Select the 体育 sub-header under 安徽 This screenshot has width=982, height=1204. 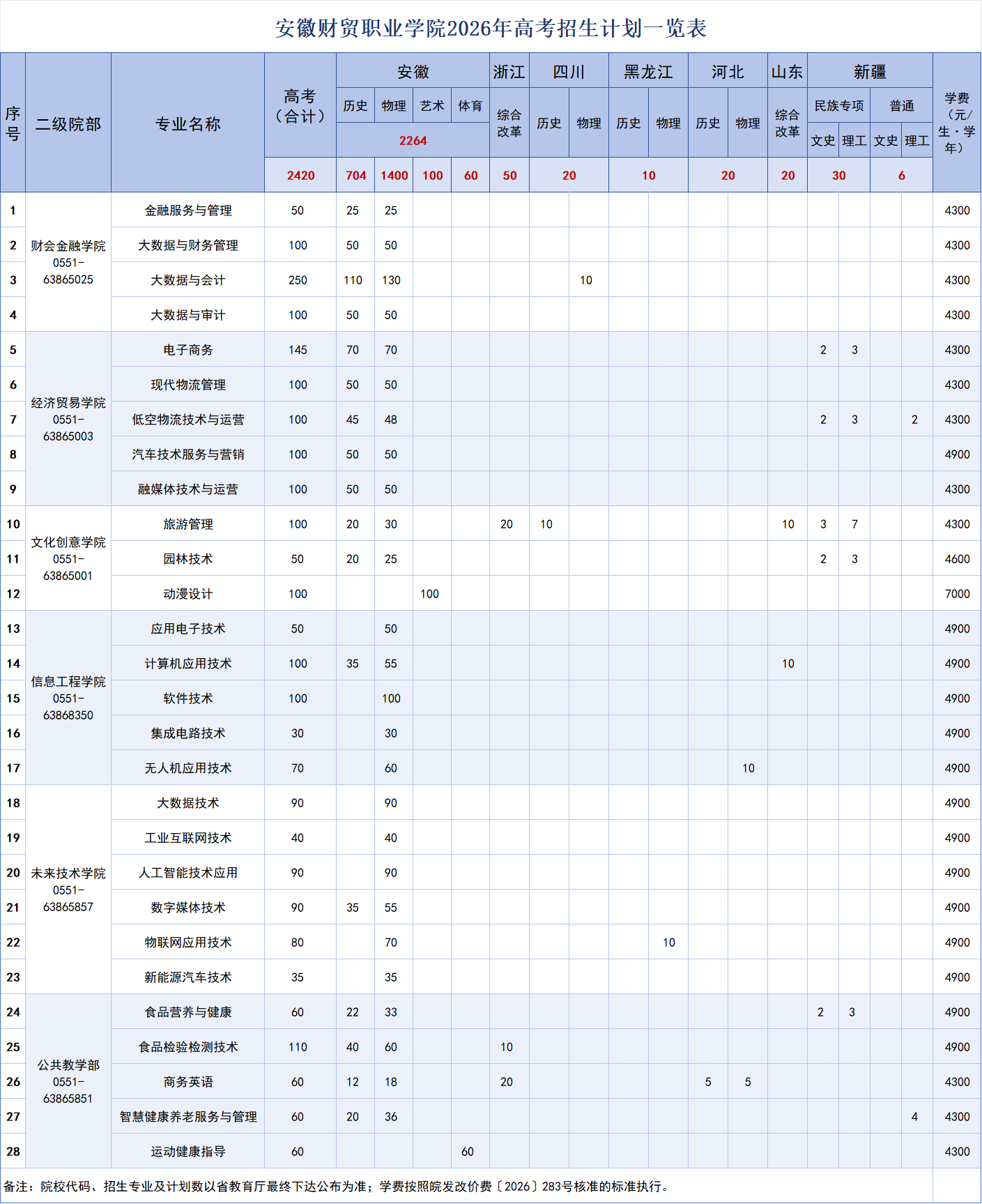(470, 105)
